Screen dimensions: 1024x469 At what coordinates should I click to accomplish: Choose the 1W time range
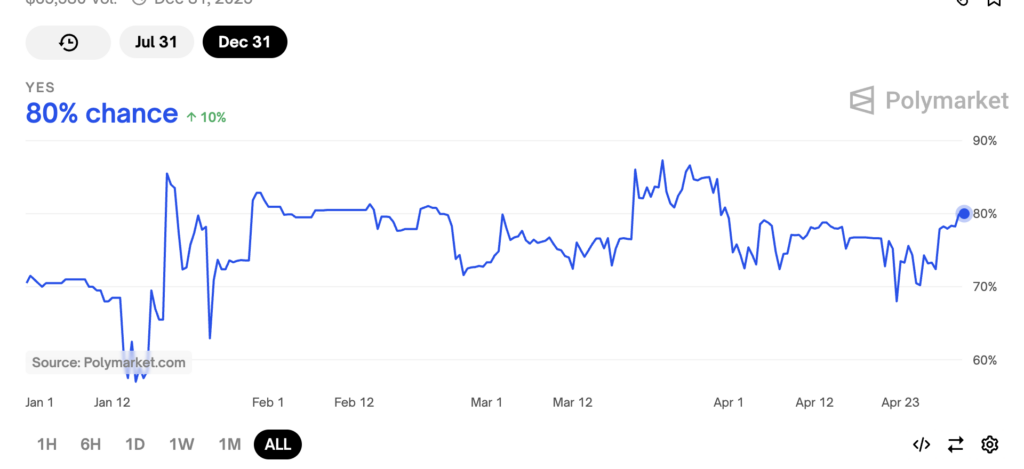tap(181, 444)
